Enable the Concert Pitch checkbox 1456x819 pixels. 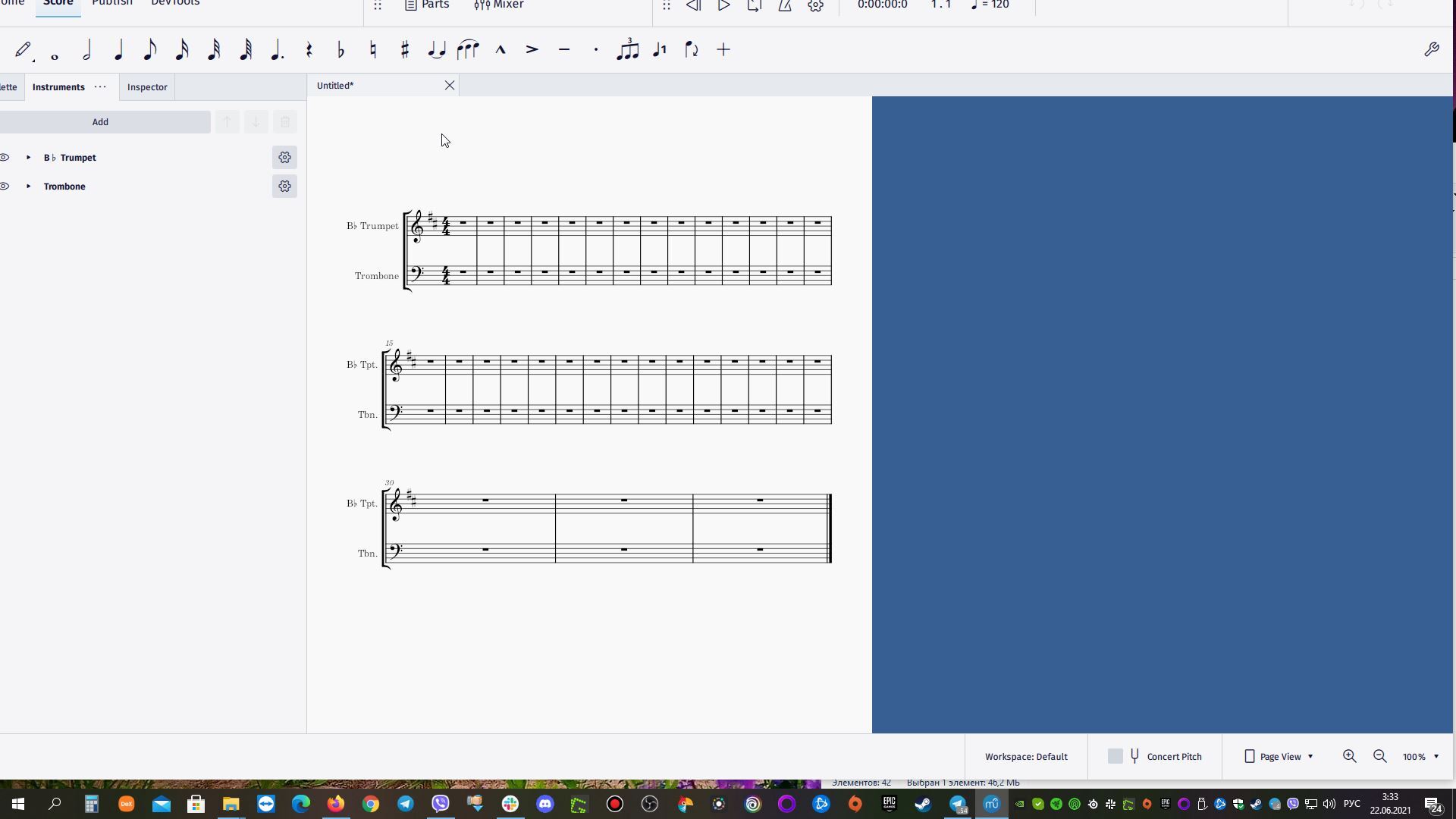coord(1115,756)
